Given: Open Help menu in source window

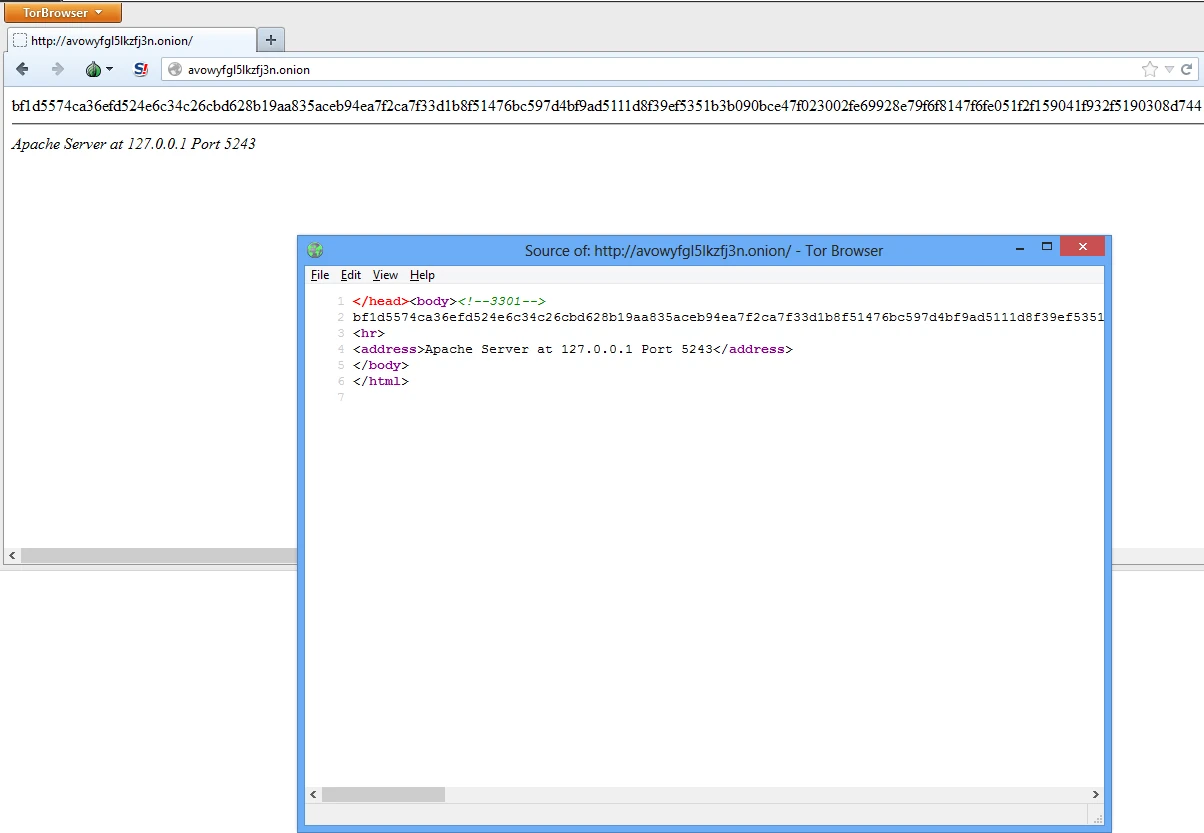Looking at the screenshot, I should coord(422,275).
